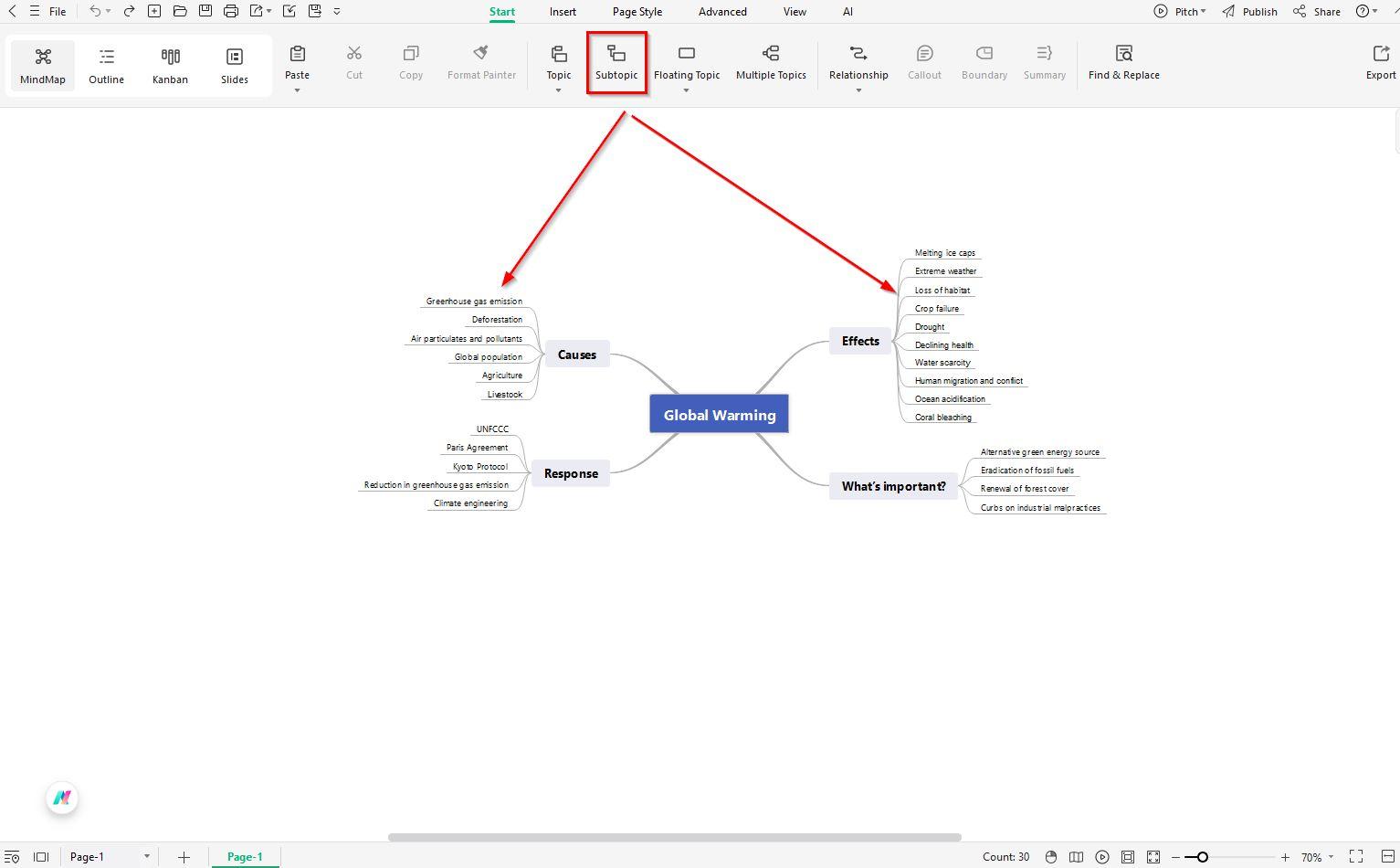
Task: Insert a Subtopic
Action: click(x=616, y=62)
